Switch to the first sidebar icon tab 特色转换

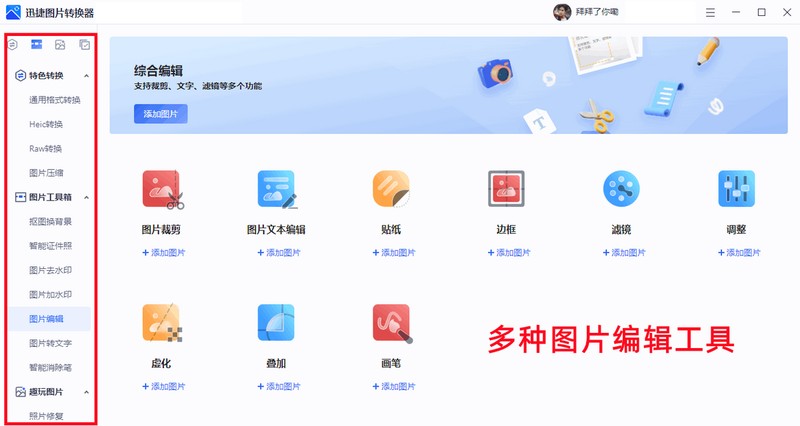tap(13, 45)
